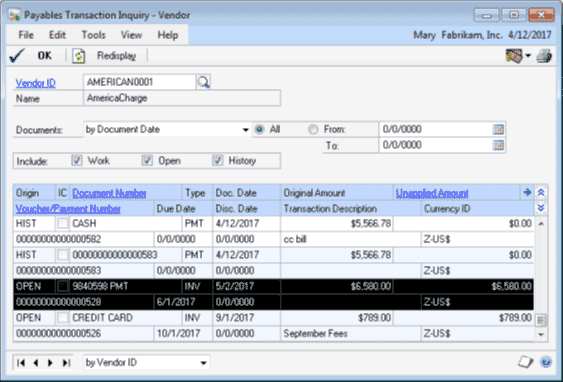Click the list scrollbar down arrow
The width and height of the screenshot is (563, 382).
click(x=541, y=334)
